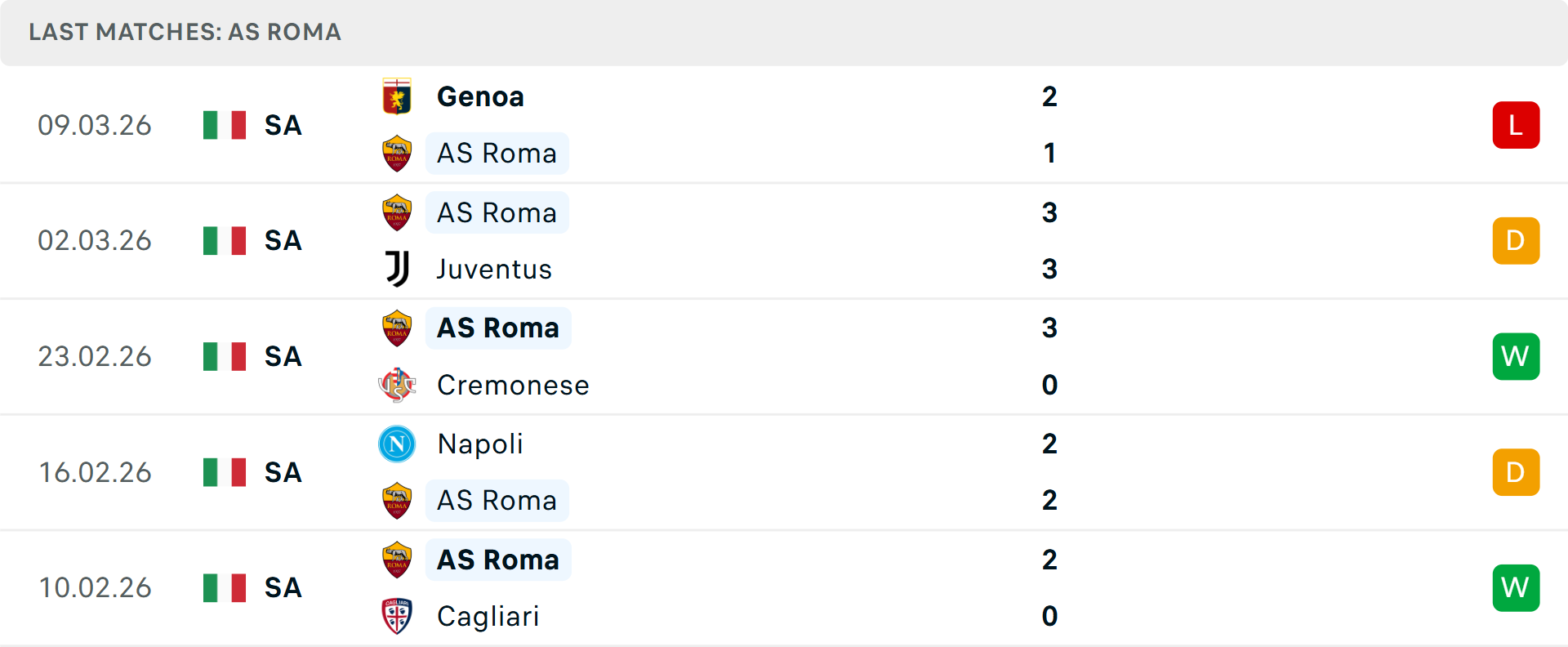Open the Cagliari team link
The width and height of the screenshot is (1568, 647).
488,616
